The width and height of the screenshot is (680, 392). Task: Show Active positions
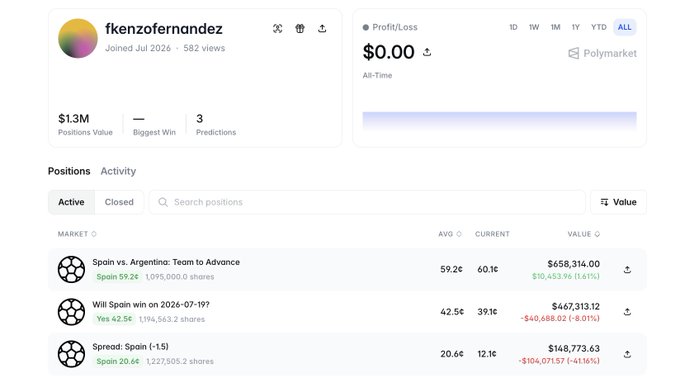[71, 202]
